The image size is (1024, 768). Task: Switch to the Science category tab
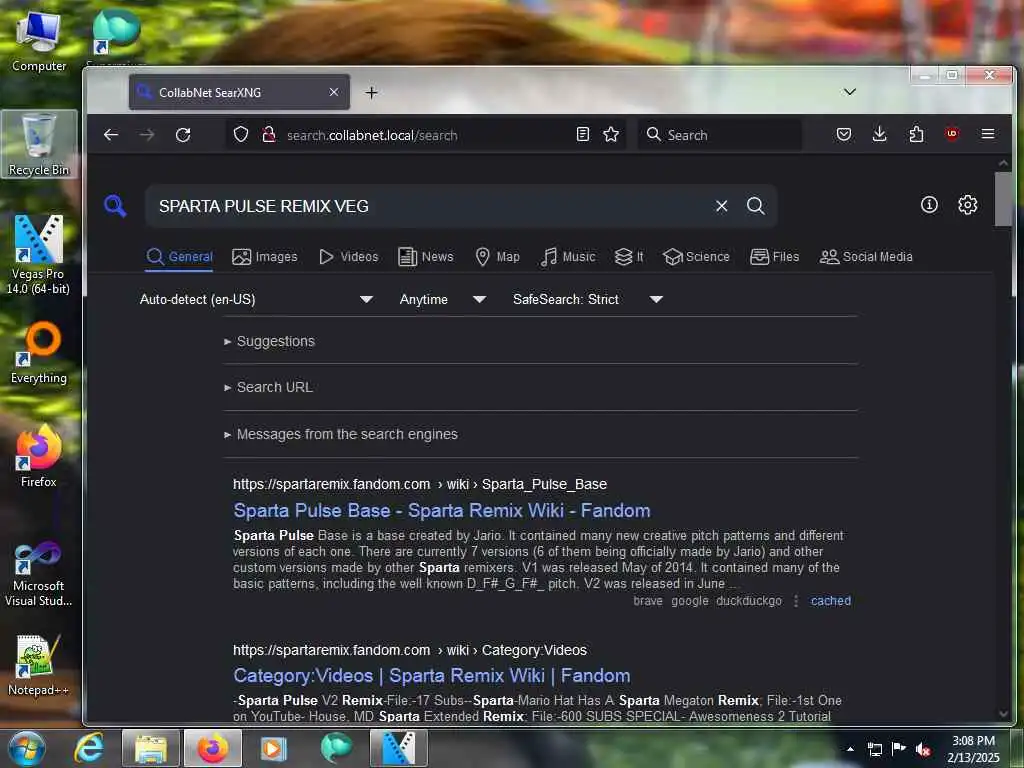click(x=696, y=257)
